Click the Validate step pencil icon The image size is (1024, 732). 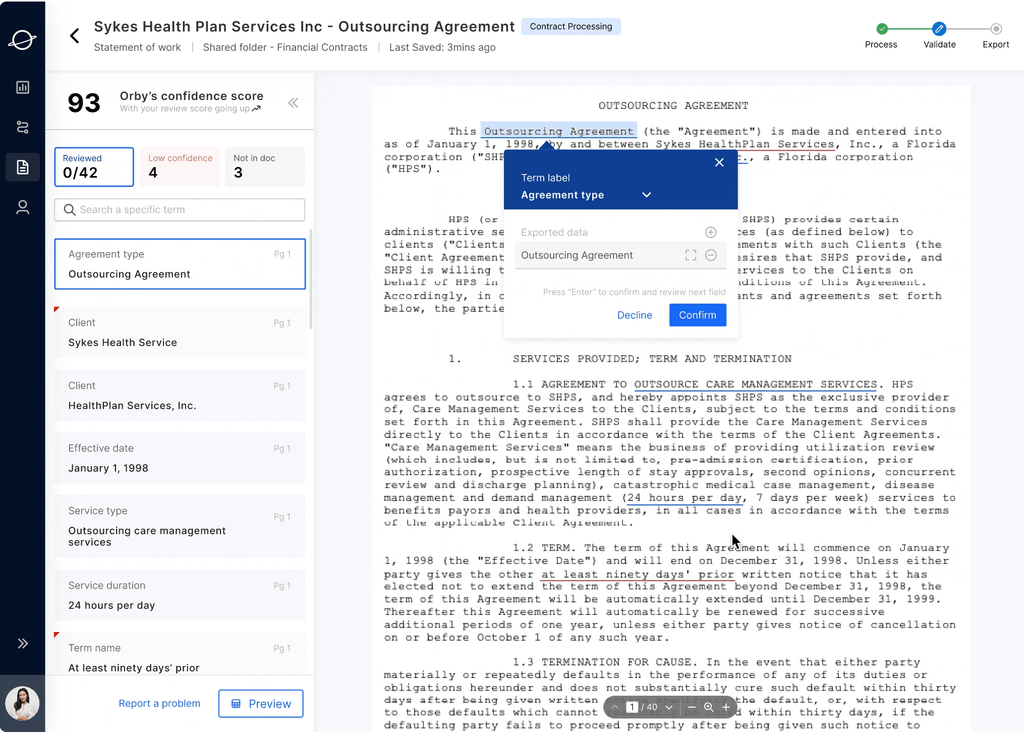pos(939,29)
